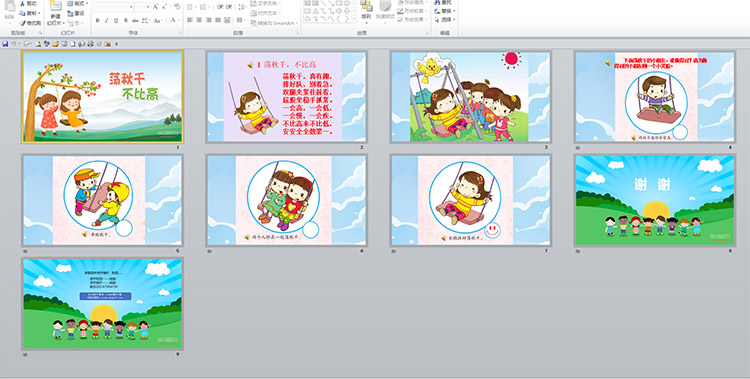Select the 谢谢 slide thumbnail
This screenshot has width=750, height=379.
tap(655, 200)
